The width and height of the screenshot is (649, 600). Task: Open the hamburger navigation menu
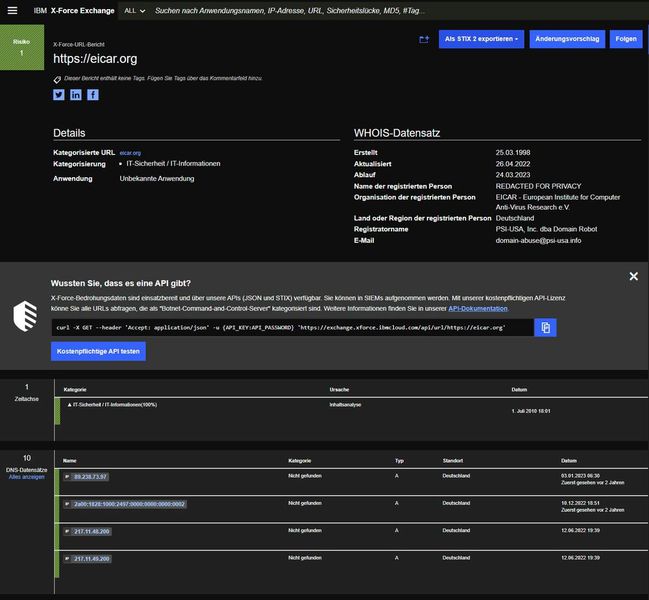(x=12, y=10)
